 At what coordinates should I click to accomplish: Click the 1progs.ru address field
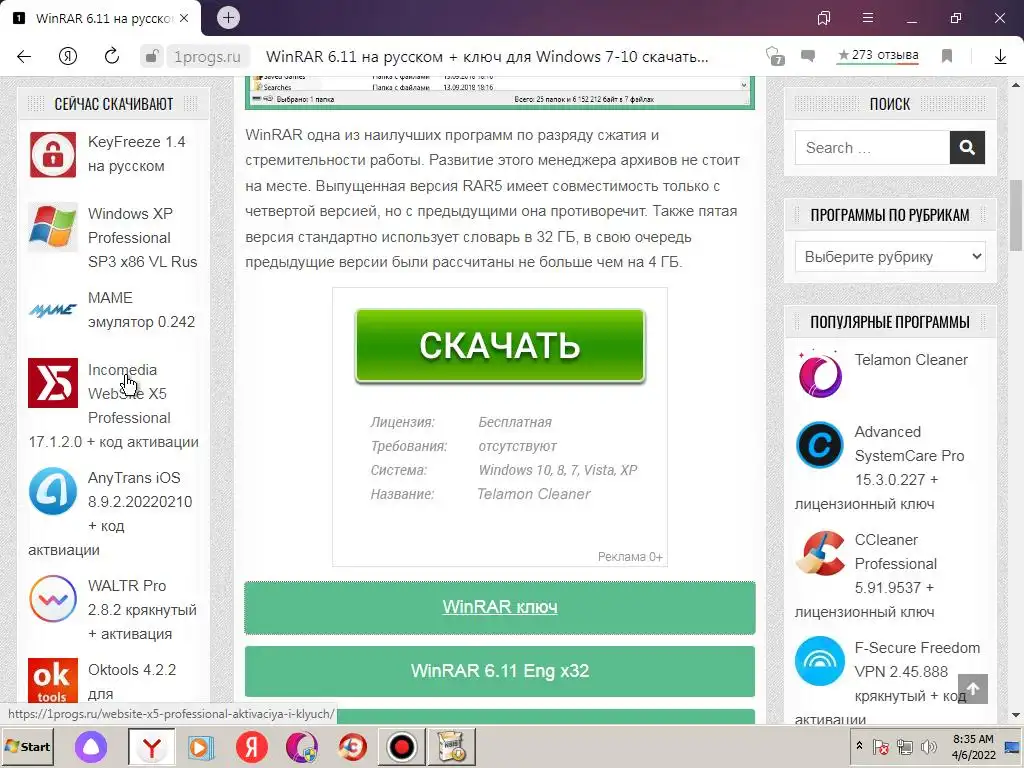pyautogui.click(x=206, y=57)
